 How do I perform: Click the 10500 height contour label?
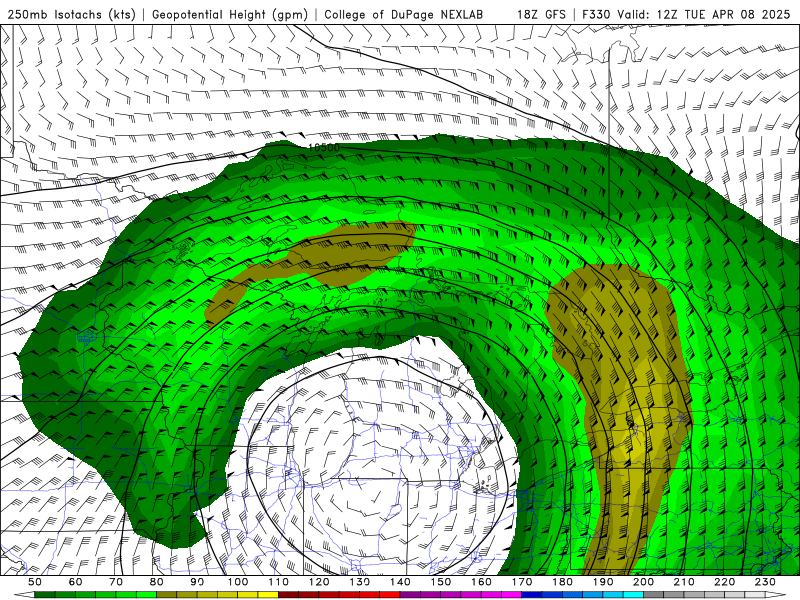(x=324, y=147)
